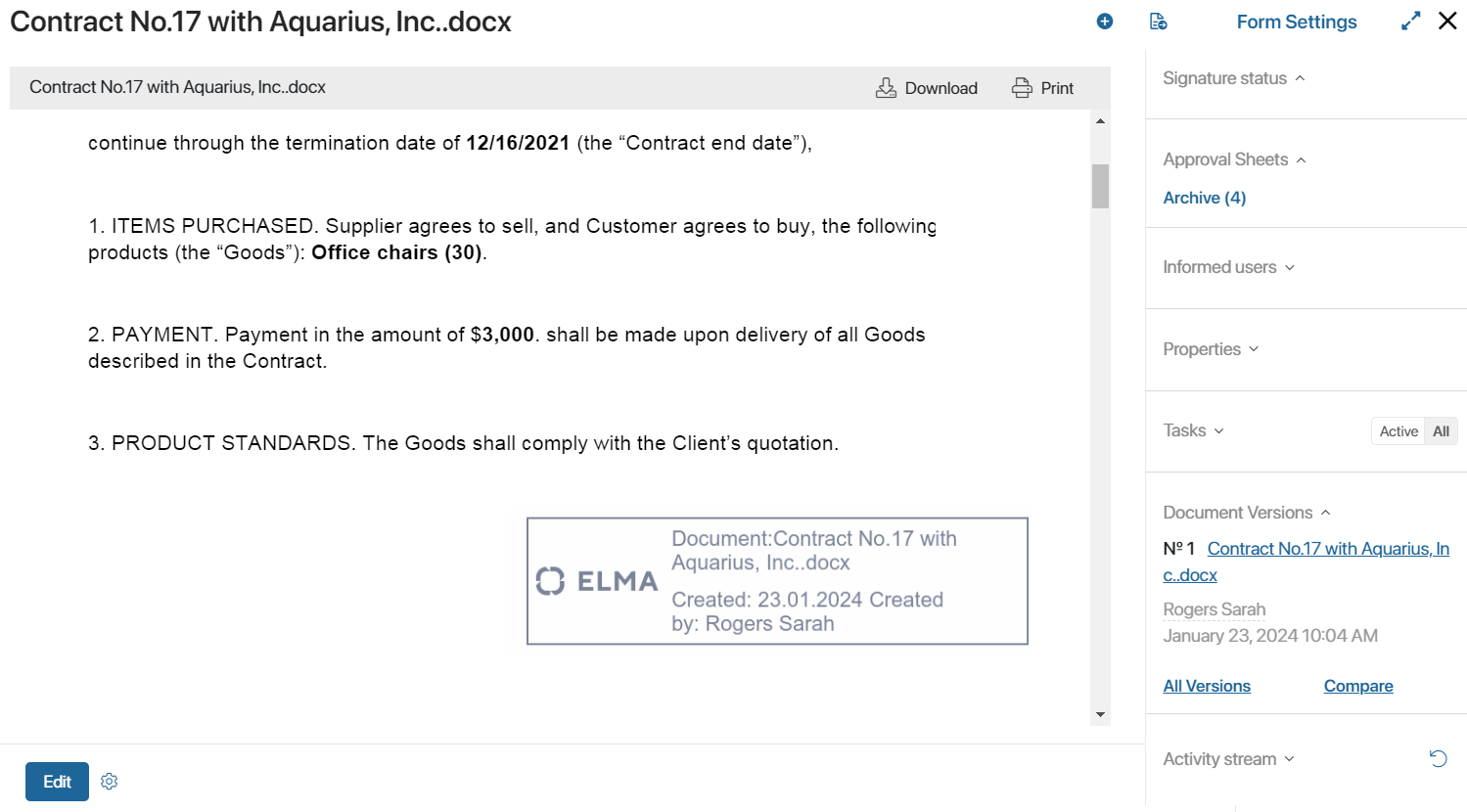Expand the Properties section
The height and width of the screenshot is (812, 1467).
coord(1211,349)
